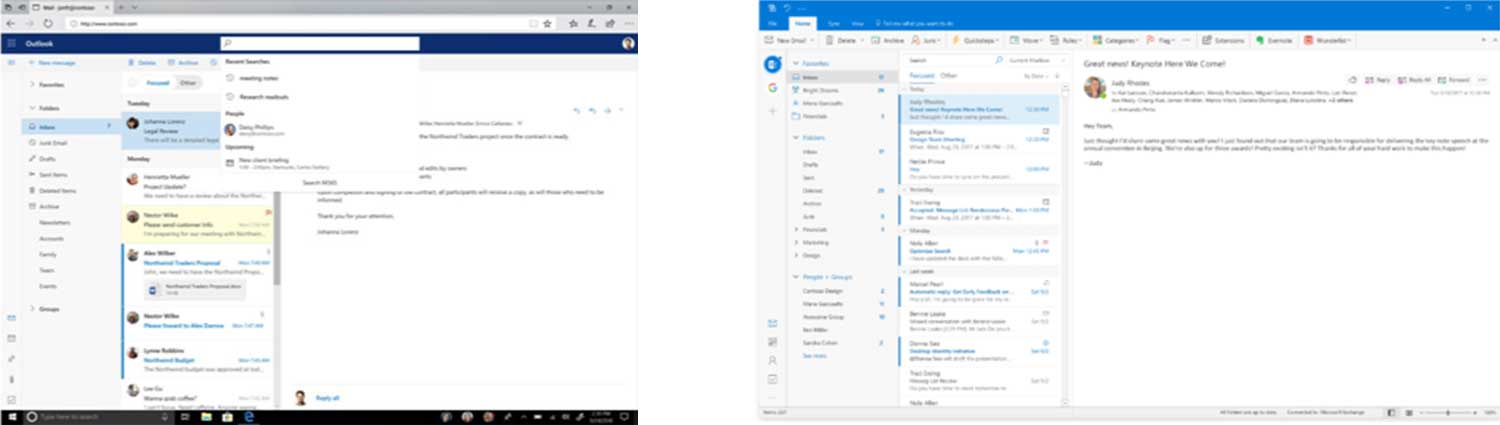Go back in the Edge browser
The width and height of the screenshot is (1500, 425).
(9, 22)
